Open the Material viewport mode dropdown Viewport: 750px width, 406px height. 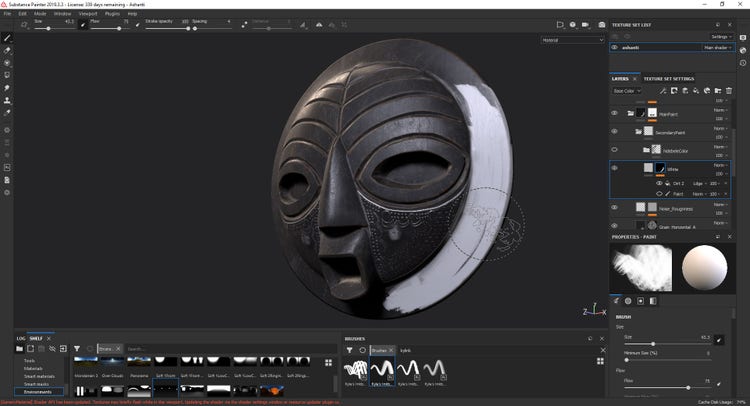572,40
